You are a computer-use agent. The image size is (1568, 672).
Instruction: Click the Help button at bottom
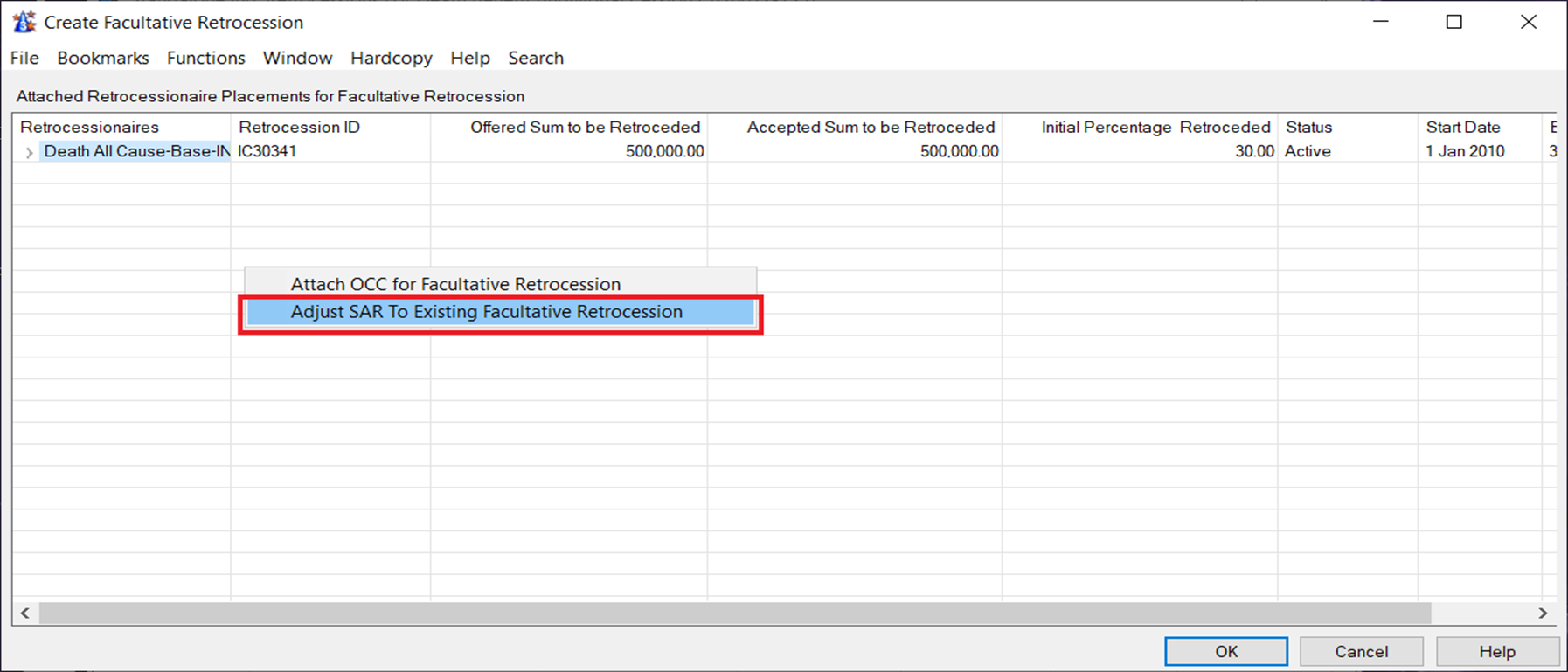coord(1496,652)
